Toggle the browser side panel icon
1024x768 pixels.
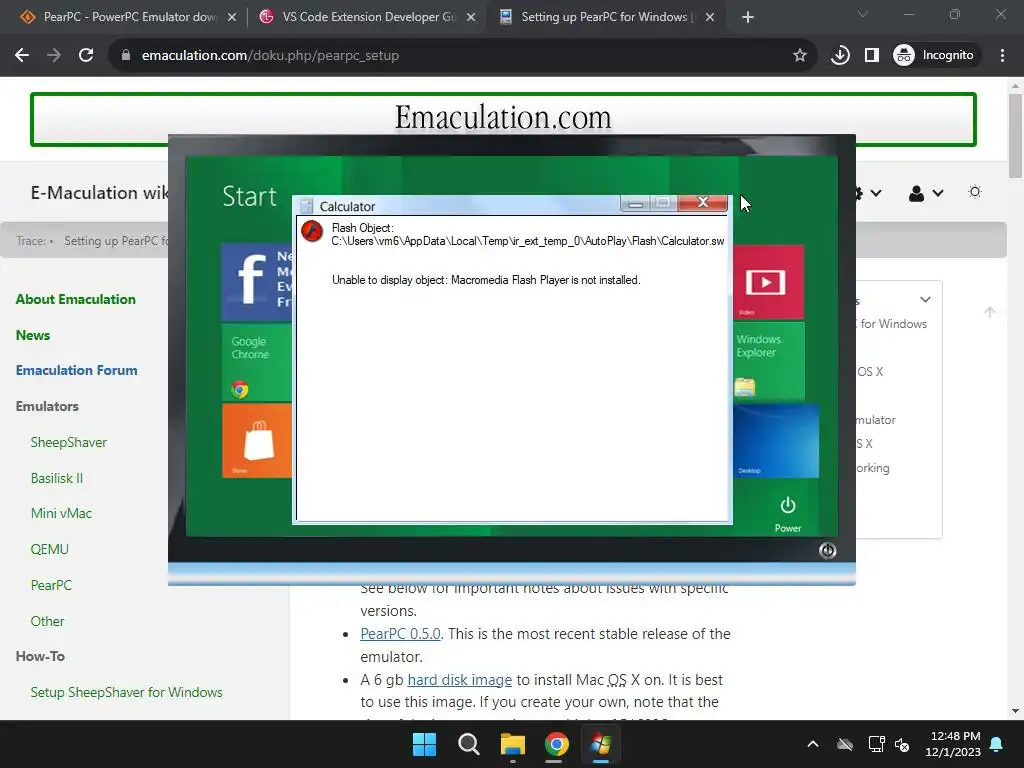(x=872, y=56)
